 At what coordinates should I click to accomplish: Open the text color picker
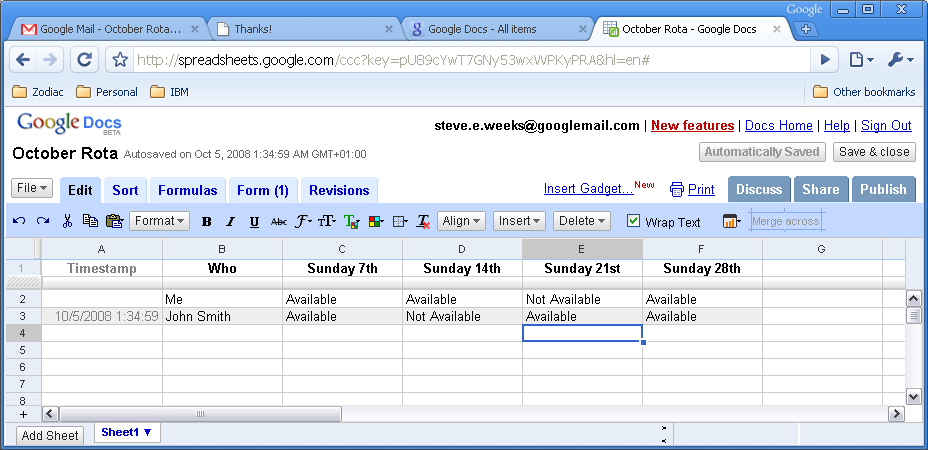[352, 222]
